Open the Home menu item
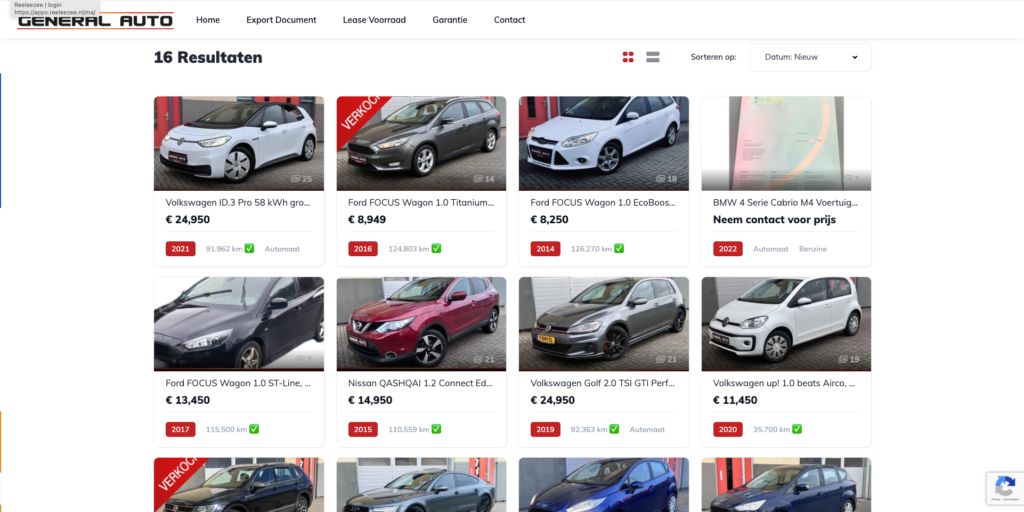1024x512 pixels. (208, 20)
